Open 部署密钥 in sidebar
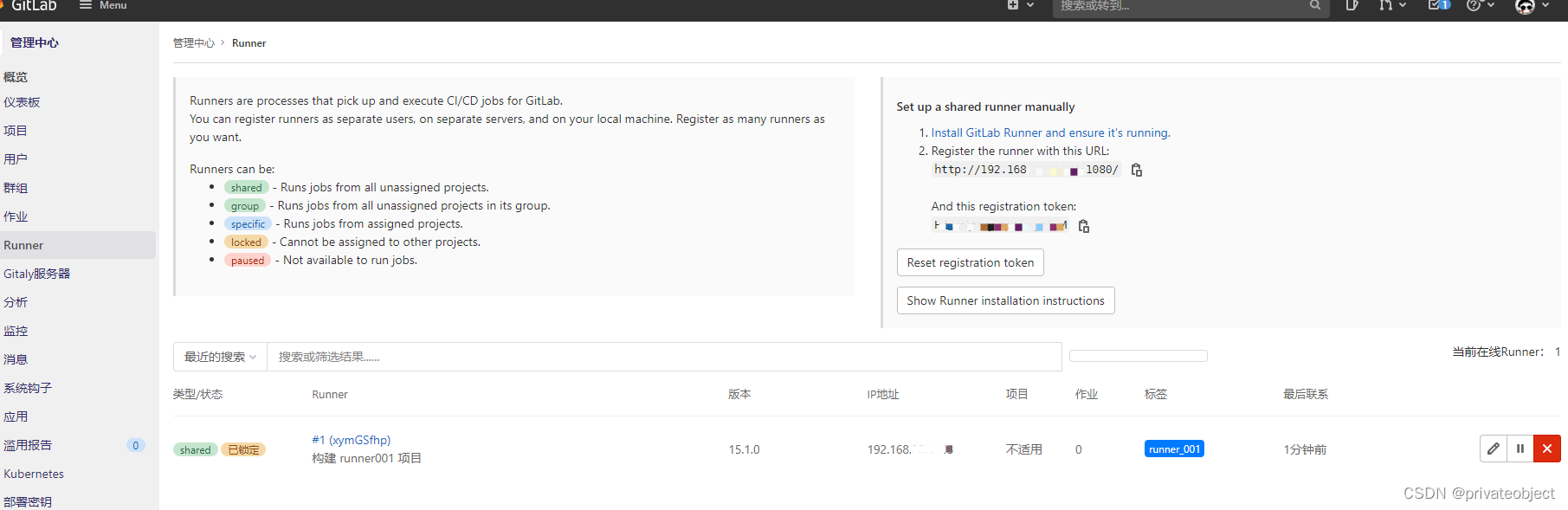Image resolution: width=1568 pixels, height=510 pixels. click(28, 502)
